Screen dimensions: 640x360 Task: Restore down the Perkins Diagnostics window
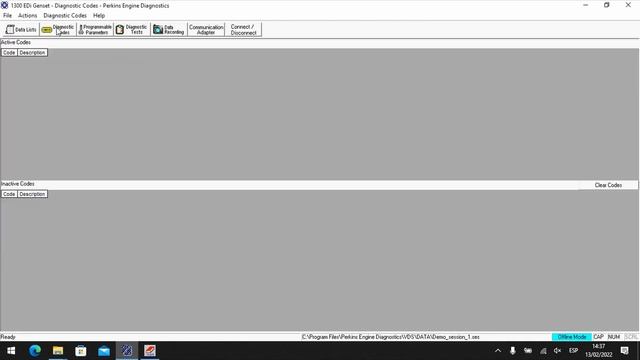coord(607,5)
